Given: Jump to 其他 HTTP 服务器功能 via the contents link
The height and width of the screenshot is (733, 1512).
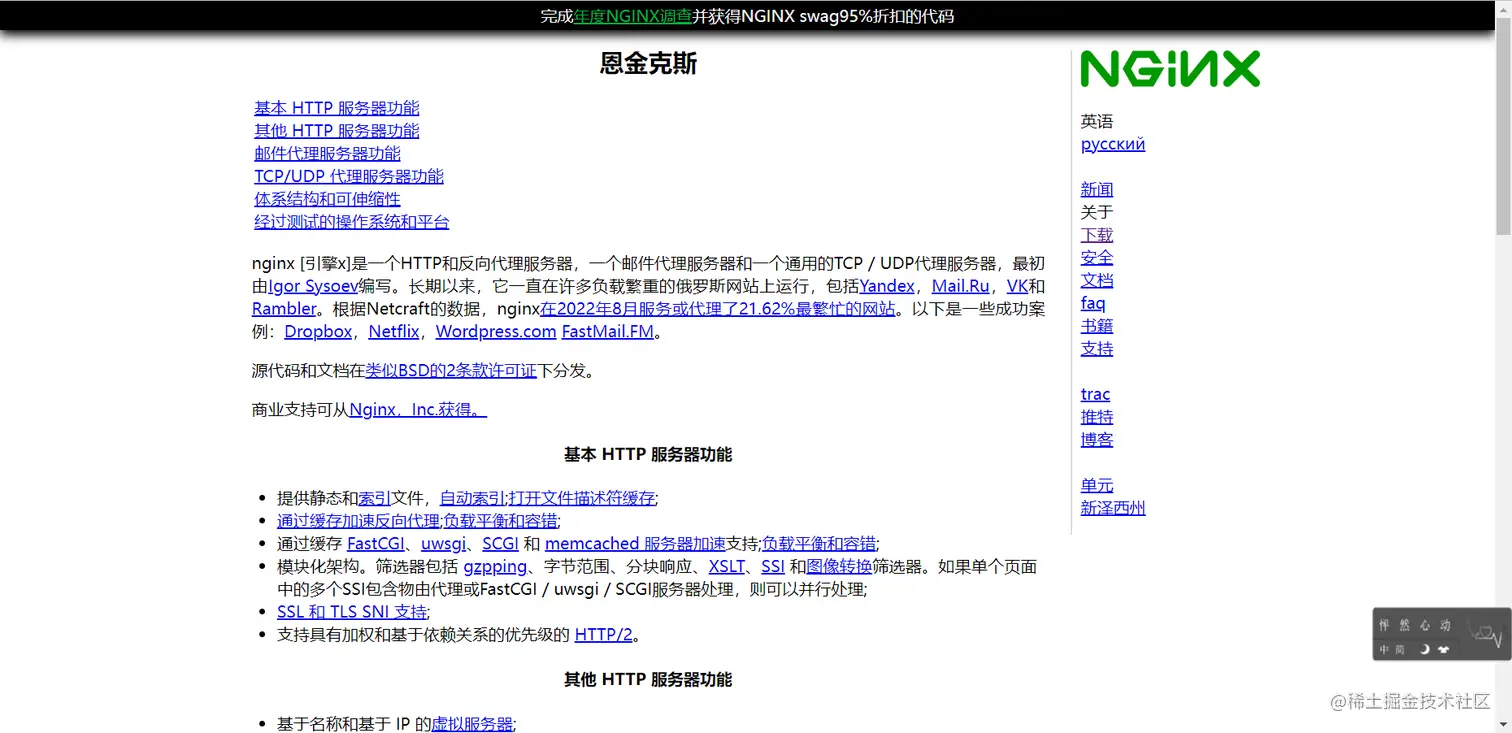Looking at the screenshot, I should 337,131.
